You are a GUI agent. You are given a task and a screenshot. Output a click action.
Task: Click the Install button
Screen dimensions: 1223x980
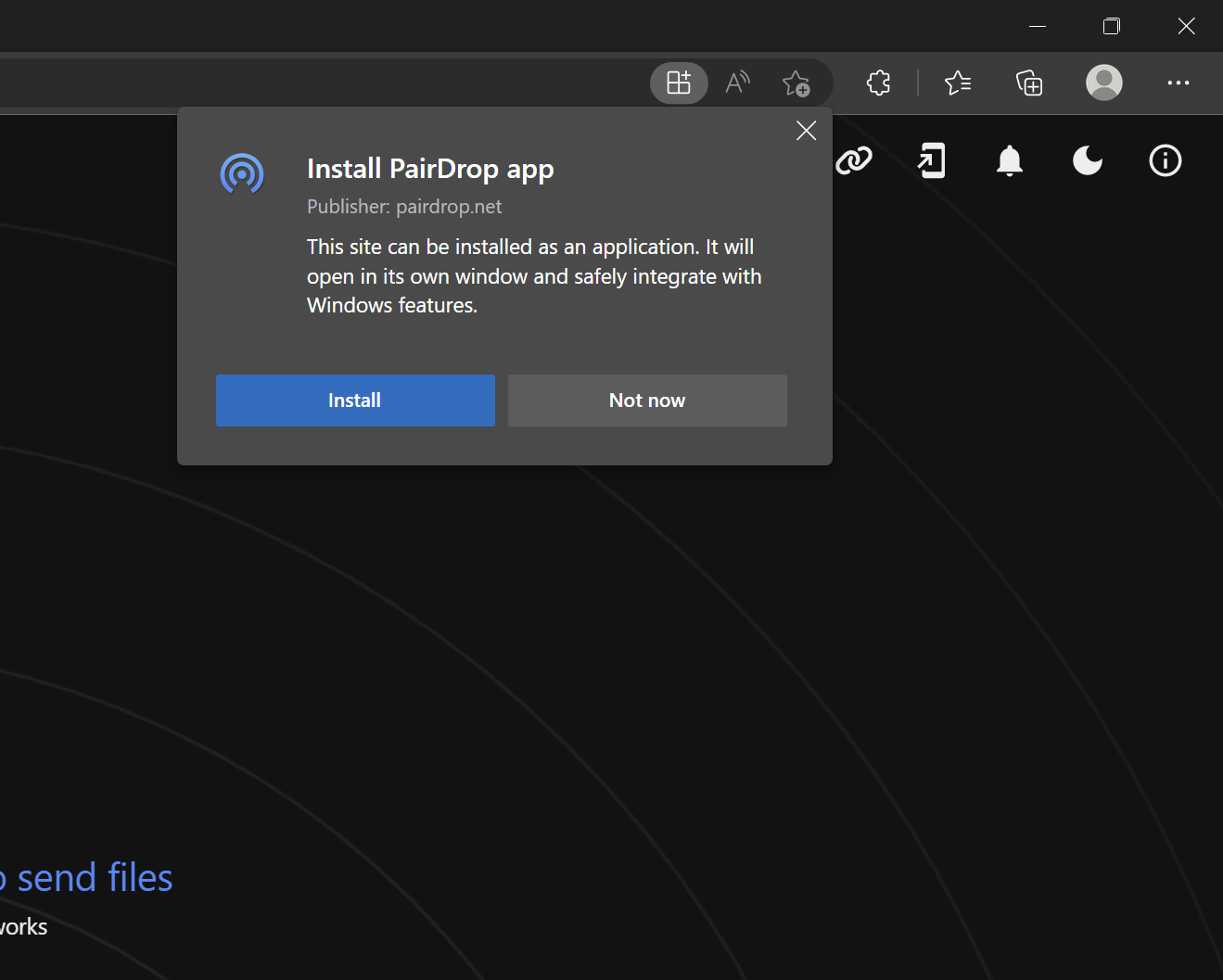(x=355, y=400)
